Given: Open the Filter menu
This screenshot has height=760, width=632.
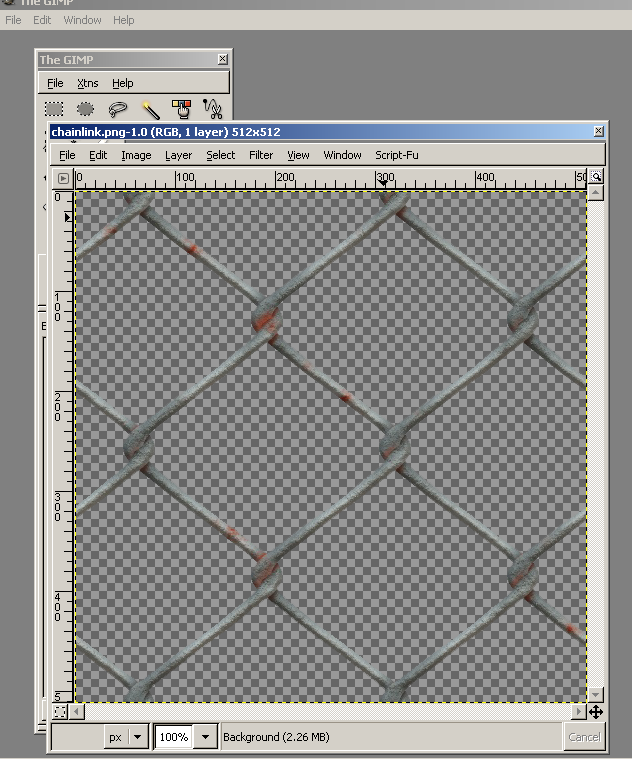Looking at the screenshot, I should point(261,155).
